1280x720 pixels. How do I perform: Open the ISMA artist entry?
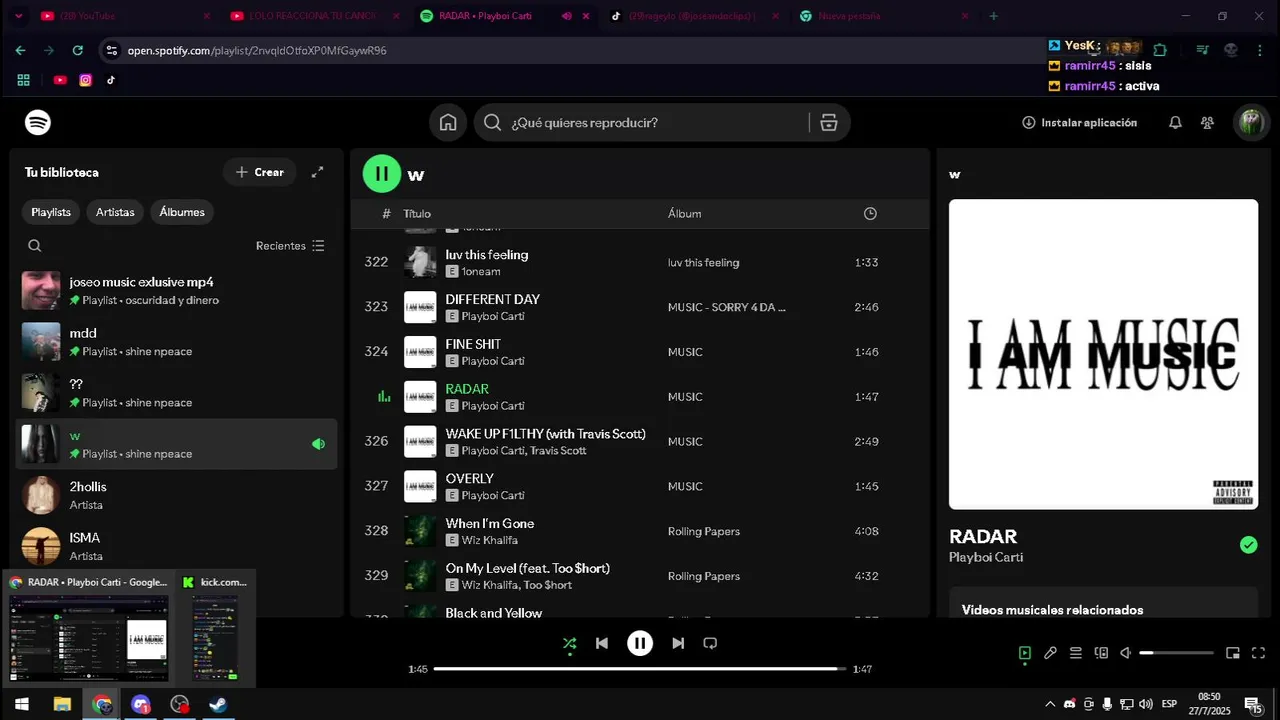pos(177,546)
